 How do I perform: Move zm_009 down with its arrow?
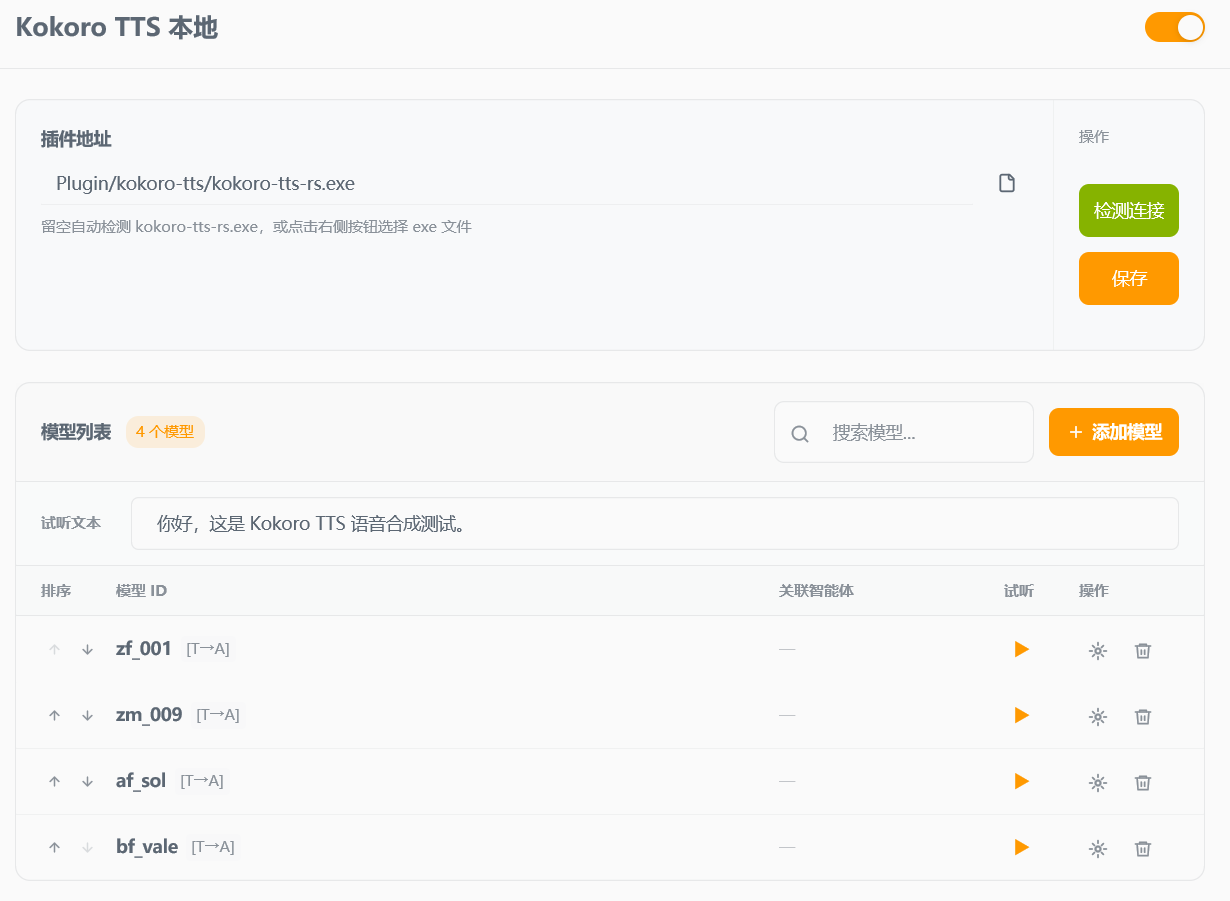(87, 716)
